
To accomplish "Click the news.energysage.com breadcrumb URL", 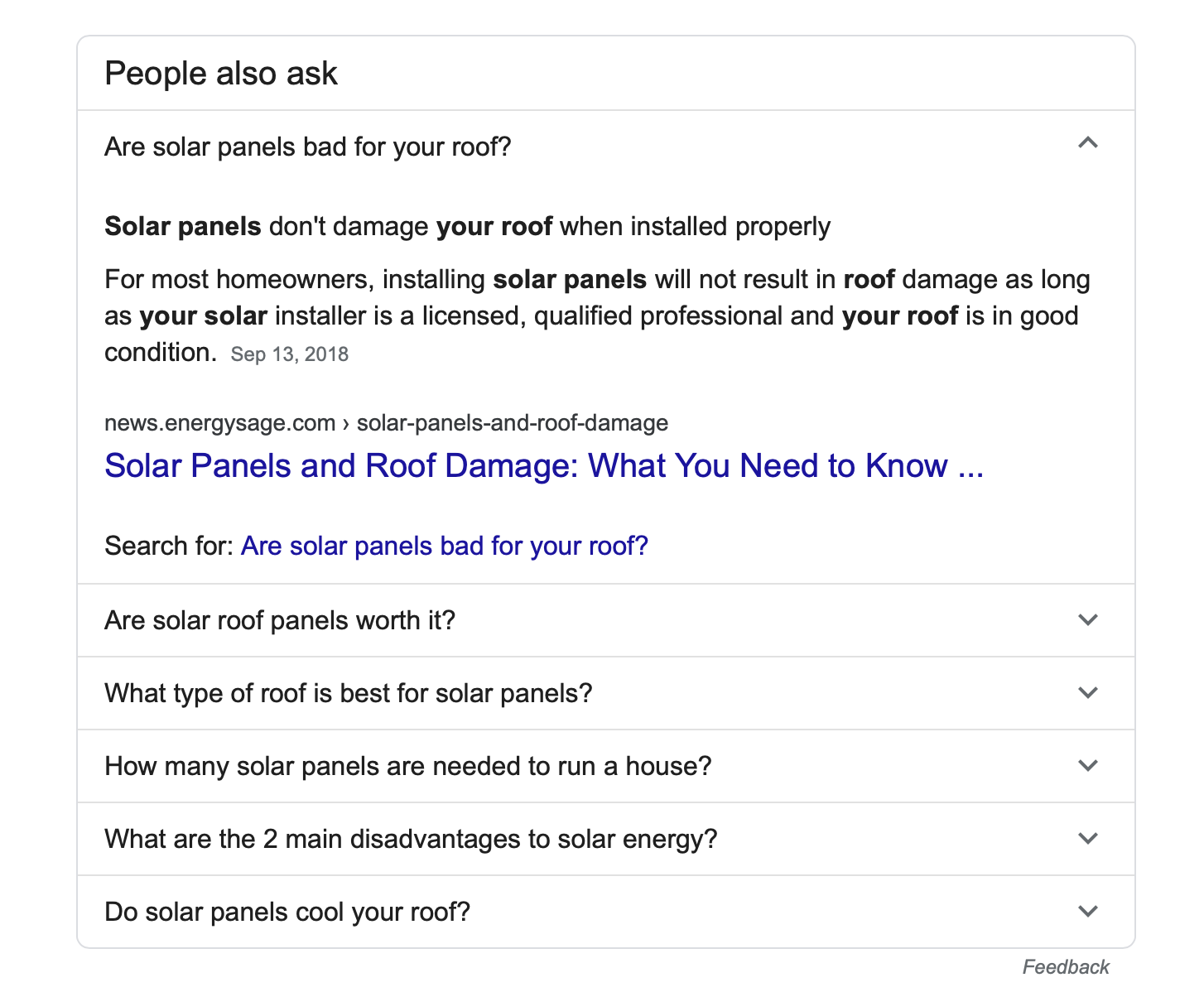I will (x=386, y=423).
